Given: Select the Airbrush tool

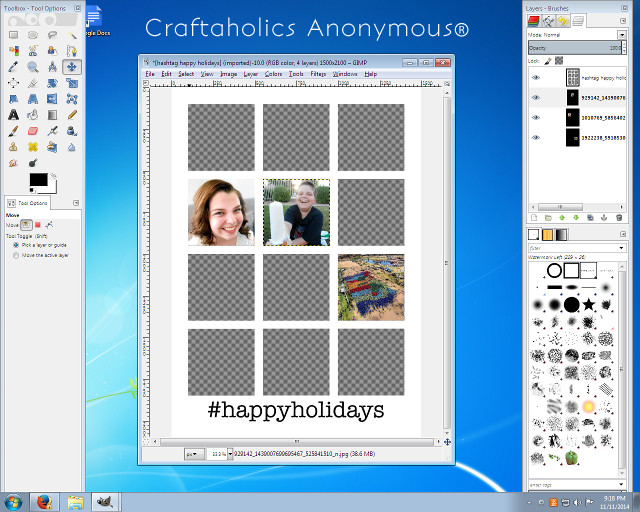Looking at the screenshot, I should pos(52,131).
